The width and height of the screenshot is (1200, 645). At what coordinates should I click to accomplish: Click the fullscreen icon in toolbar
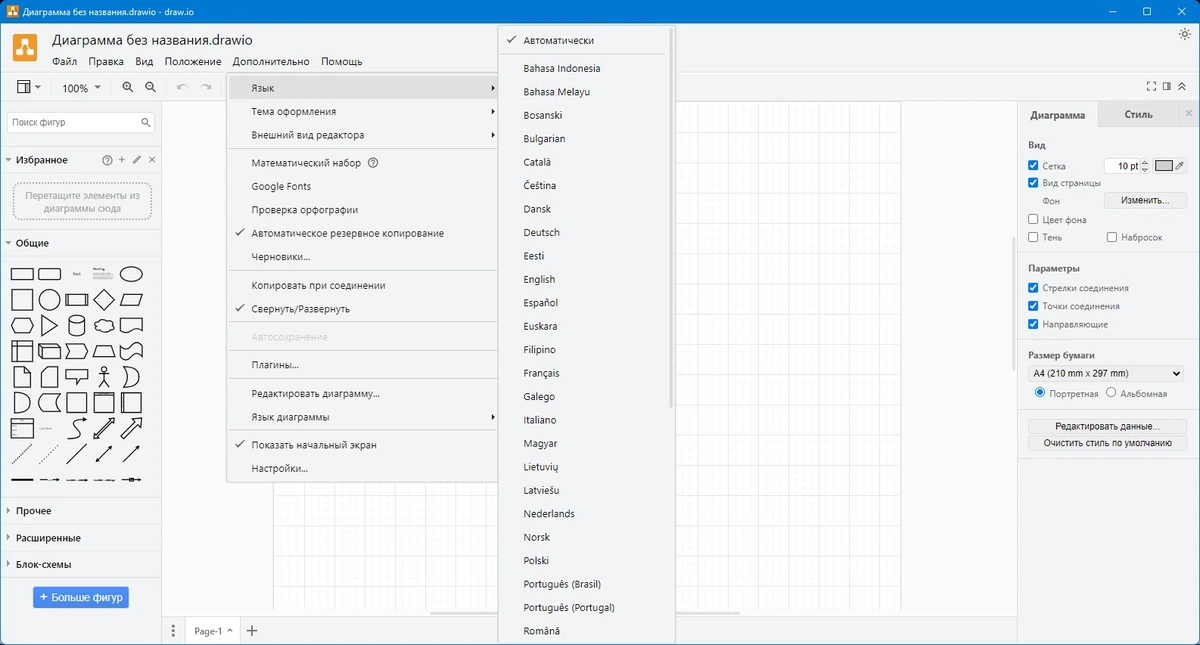1152,87
